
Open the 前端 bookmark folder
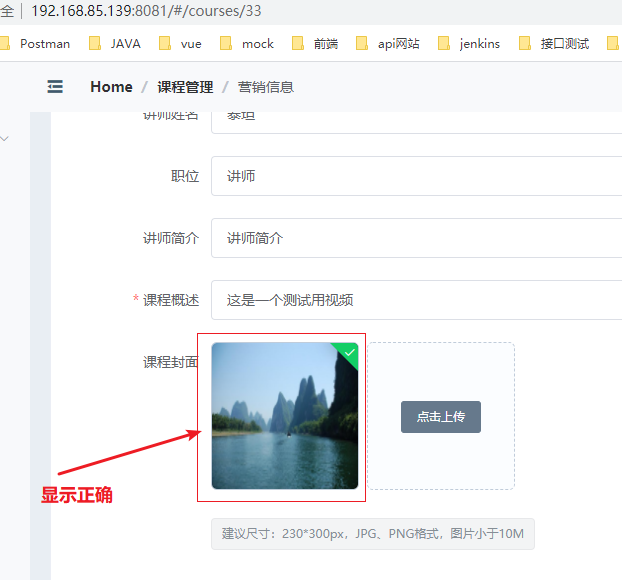click(315, 44)
